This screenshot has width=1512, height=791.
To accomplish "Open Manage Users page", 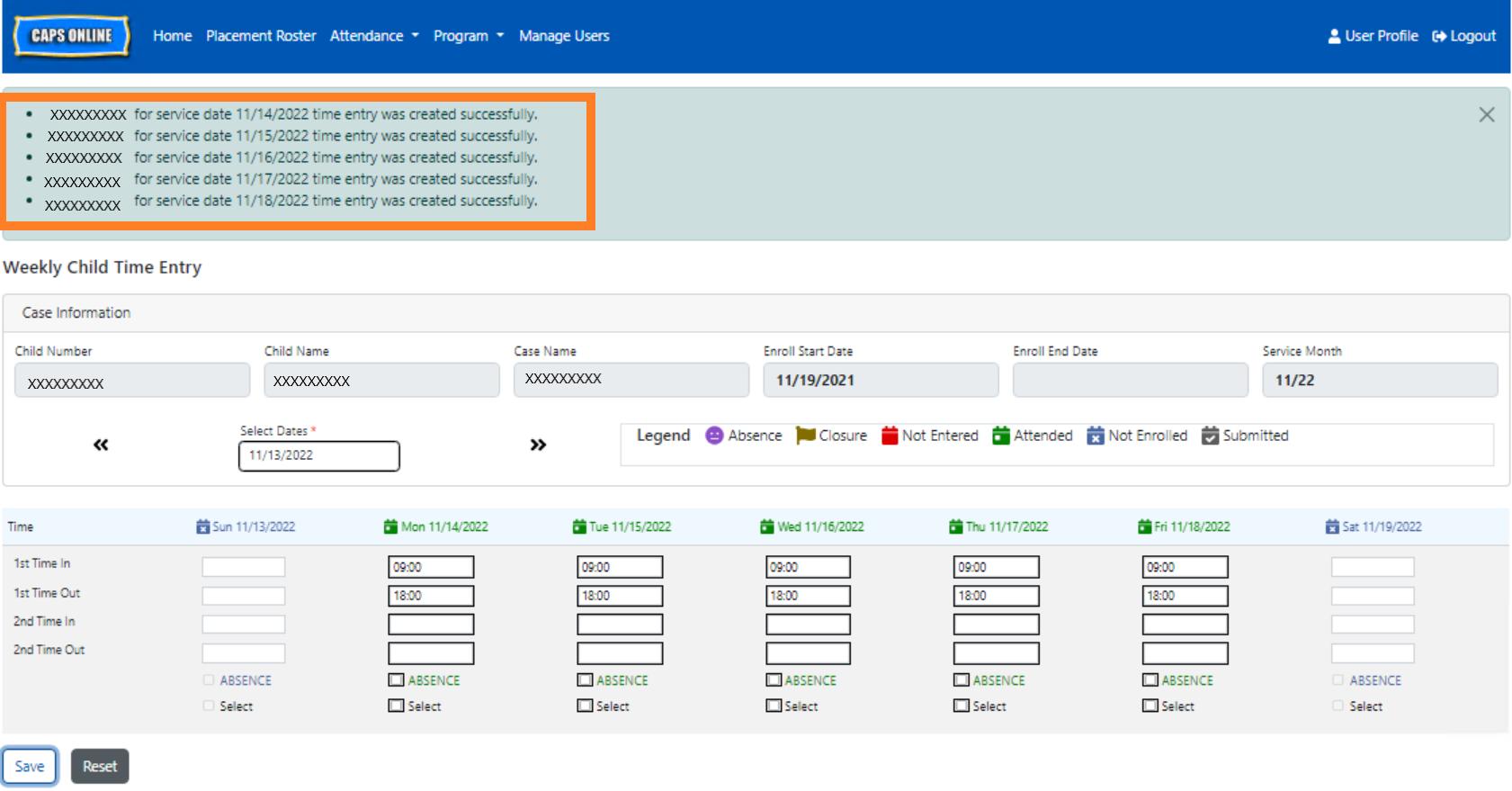I will [564, 36].
